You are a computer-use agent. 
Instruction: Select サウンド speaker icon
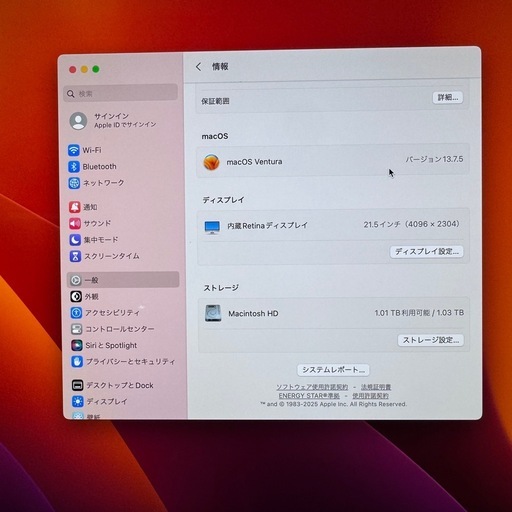(x=75, y=223)
